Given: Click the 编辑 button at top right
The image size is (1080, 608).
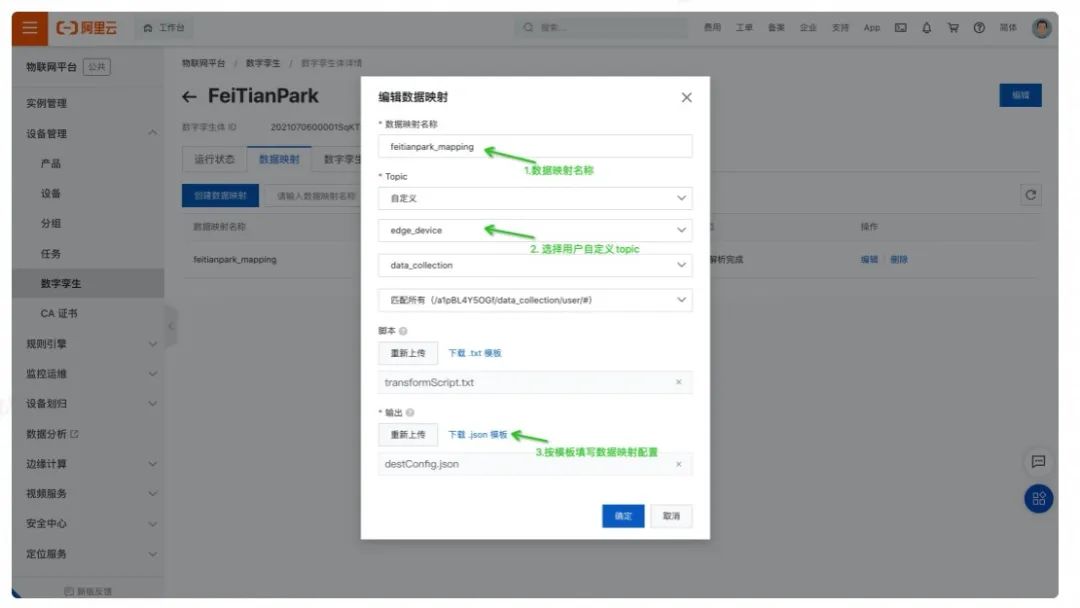Looking at the screenshot, I should [1020, 95].
